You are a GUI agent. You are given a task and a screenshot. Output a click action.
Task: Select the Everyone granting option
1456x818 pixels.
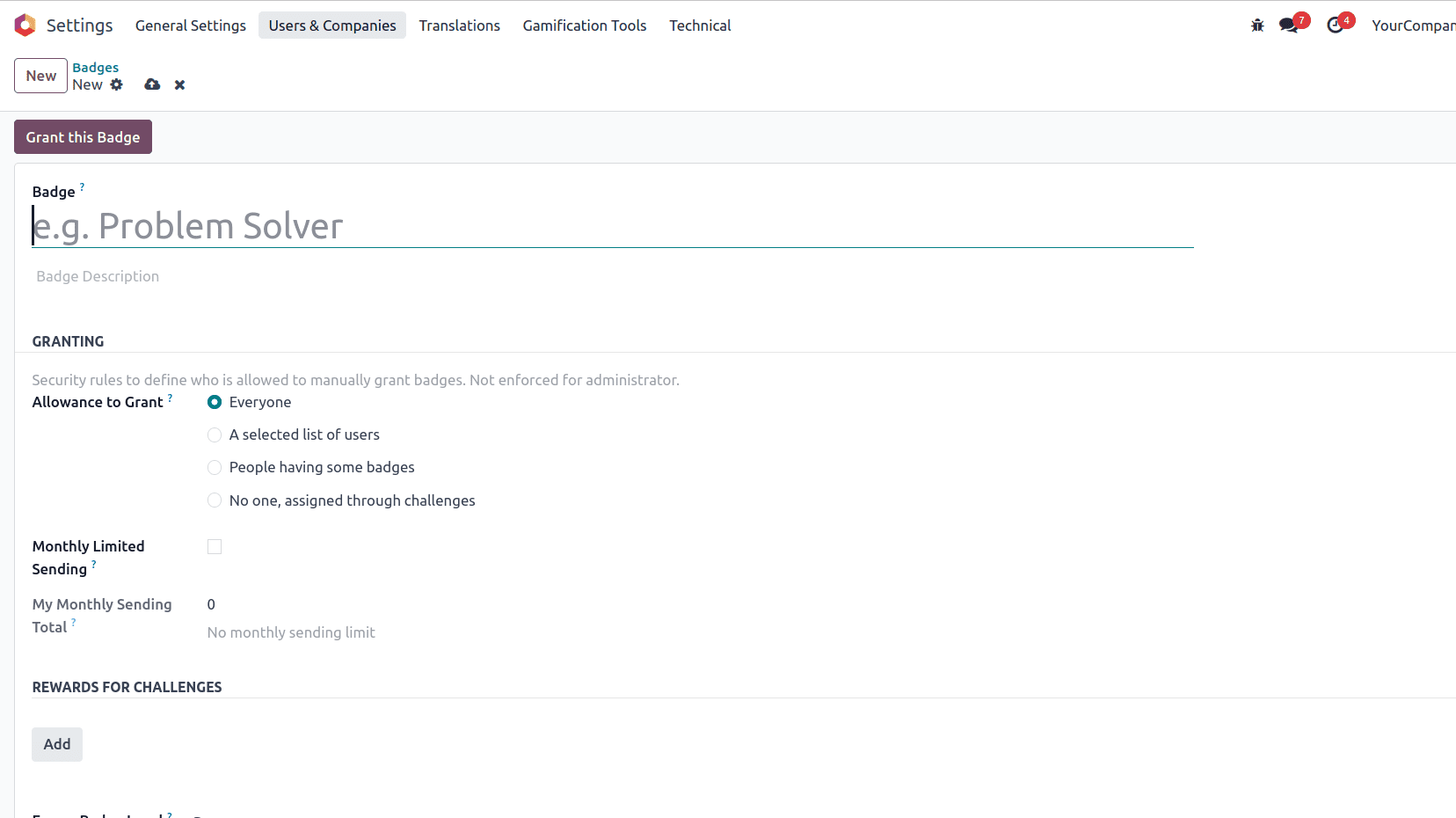[x=215, y=402]
